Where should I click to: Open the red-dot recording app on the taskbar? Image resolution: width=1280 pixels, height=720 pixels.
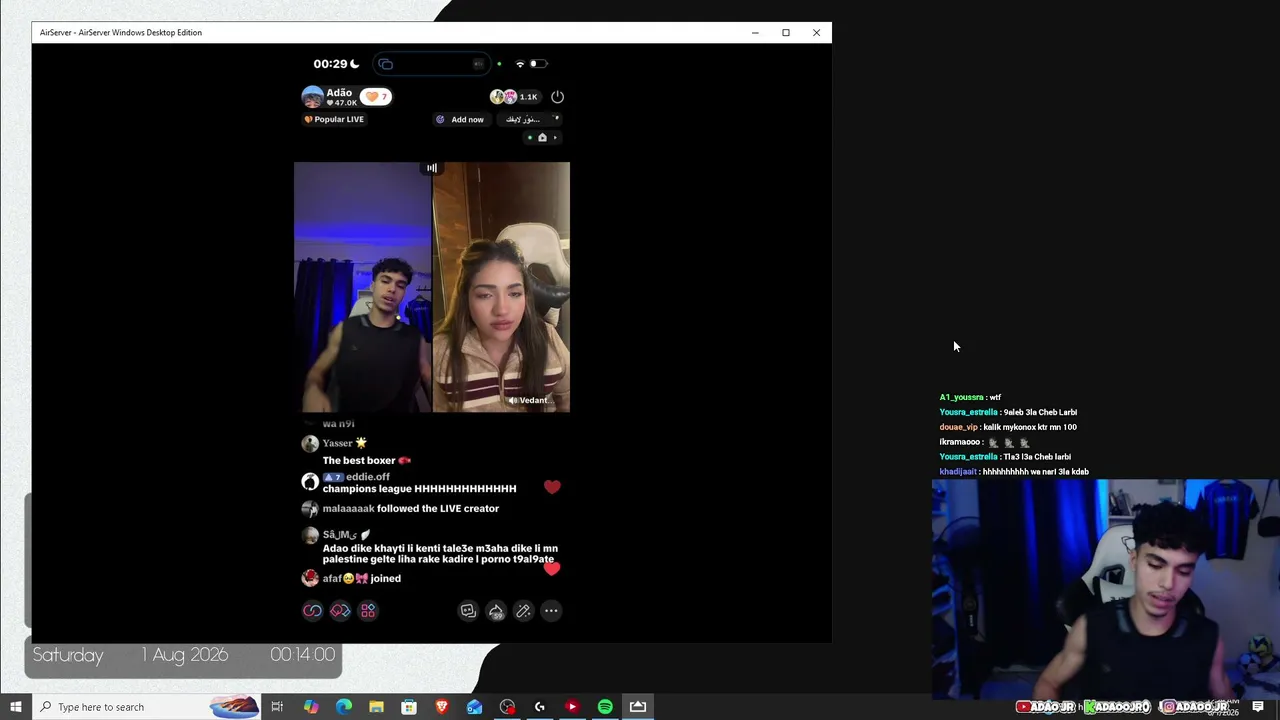507,707
